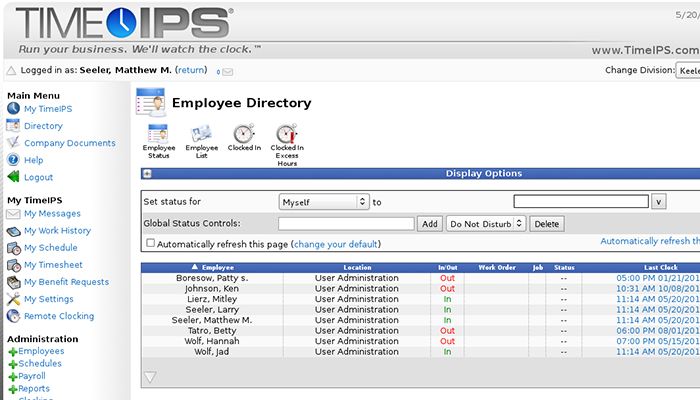The height and width of the screenshot is (400, 700).
Task: Click the Add button
Action: 429,224
